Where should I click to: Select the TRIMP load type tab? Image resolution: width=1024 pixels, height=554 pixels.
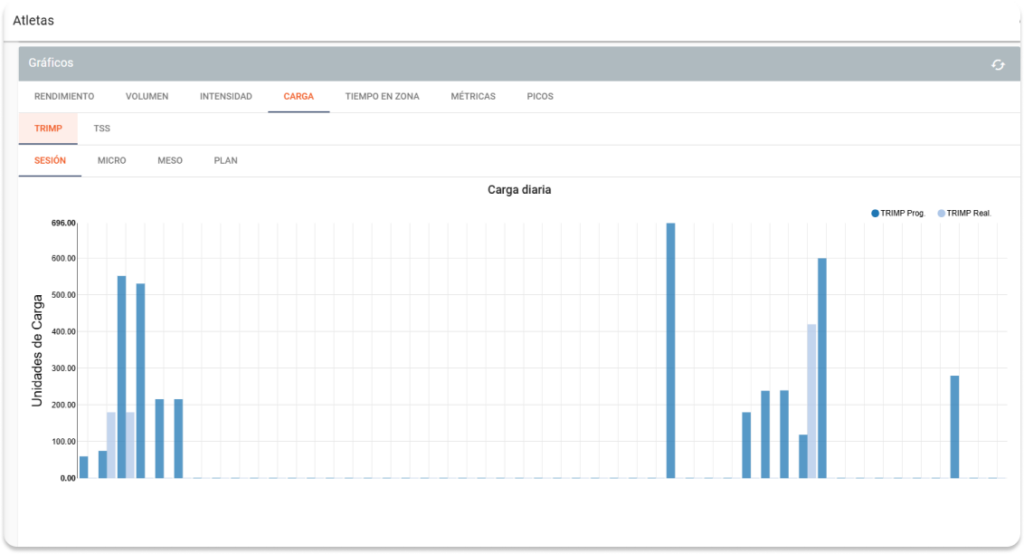pos(48,129)
